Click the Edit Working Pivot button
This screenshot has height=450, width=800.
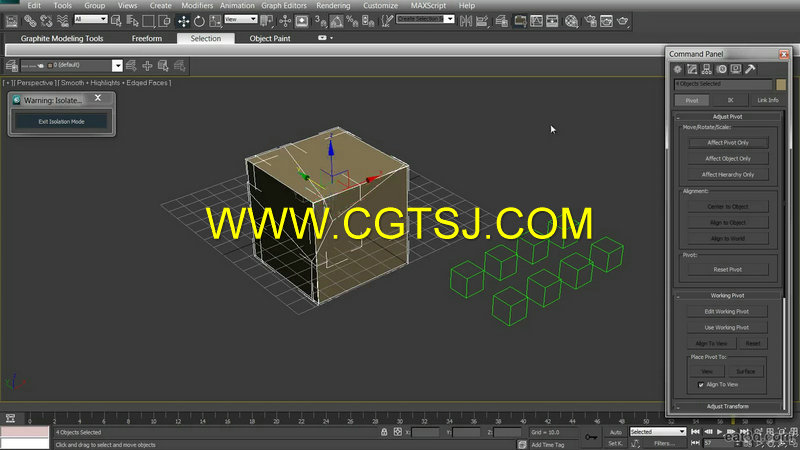727,311
